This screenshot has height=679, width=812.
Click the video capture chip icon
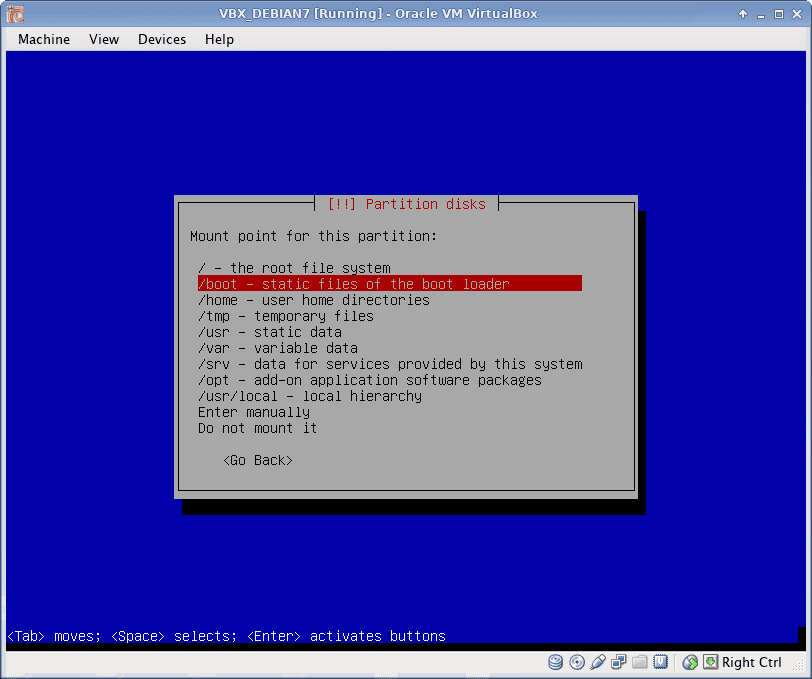point(661,662)
